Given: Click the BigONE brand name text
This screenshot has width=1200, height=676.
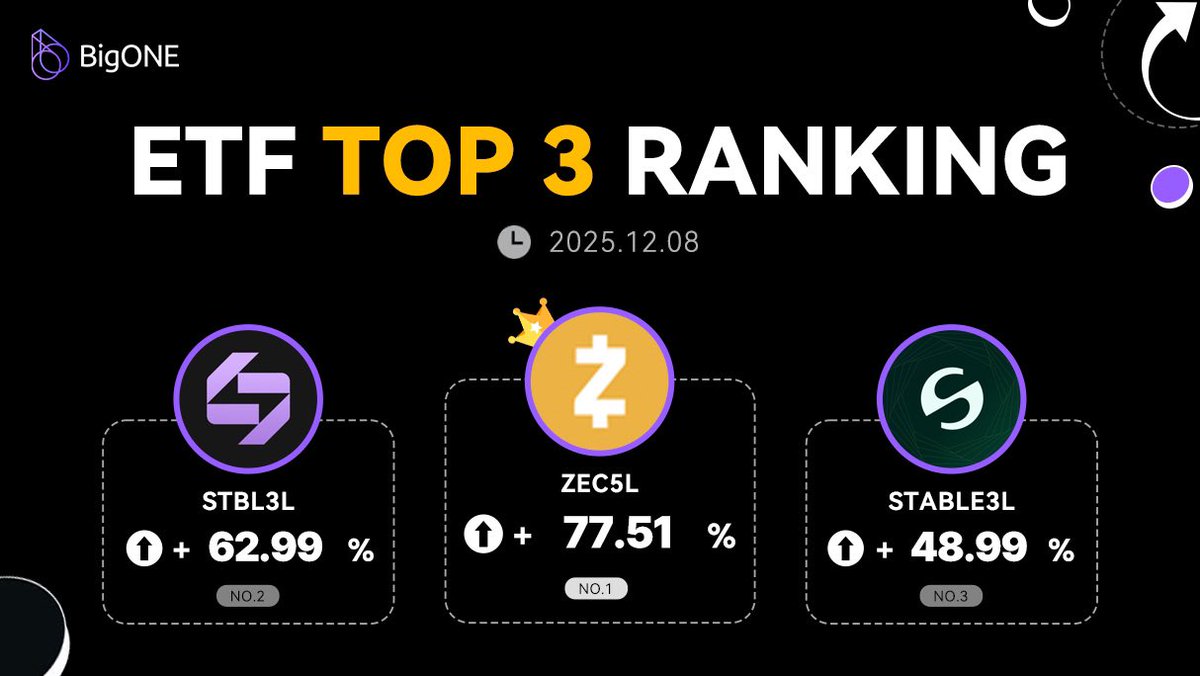Looking at the screenshot, I should coord(130,56).
